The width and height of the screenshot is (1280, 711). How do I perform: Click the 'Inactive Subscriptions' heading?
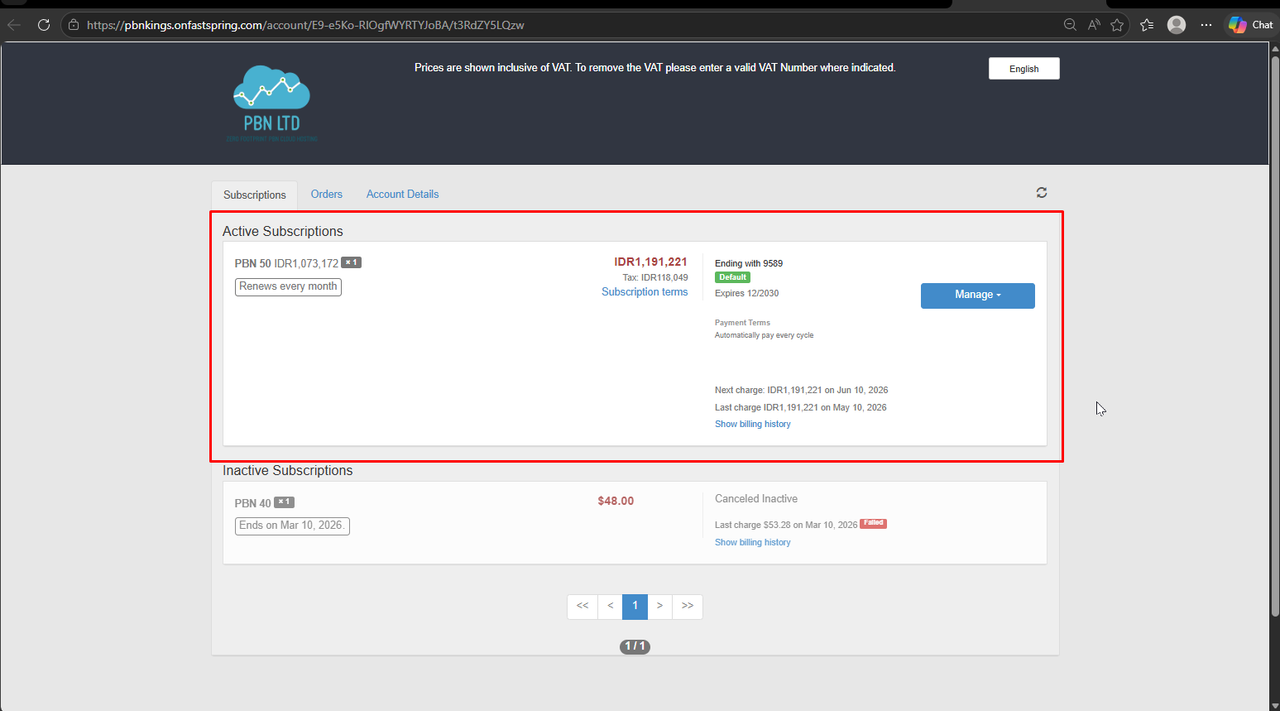tap(288, 470)
